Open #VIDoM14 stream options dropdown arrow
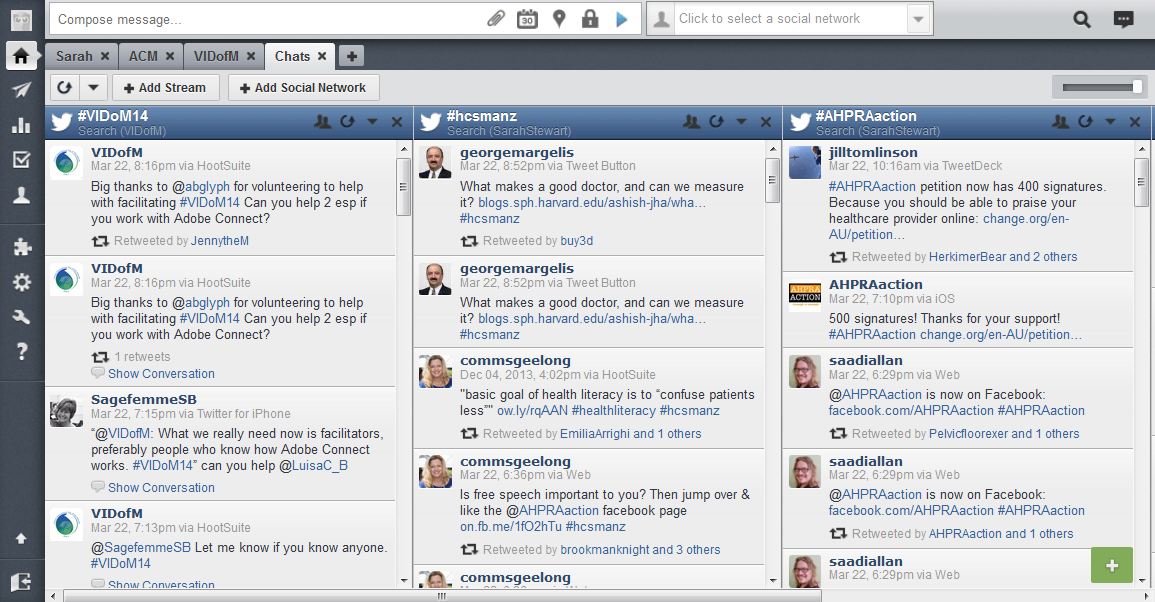This screenshot has height=602, width=1155. pos(373,122)
